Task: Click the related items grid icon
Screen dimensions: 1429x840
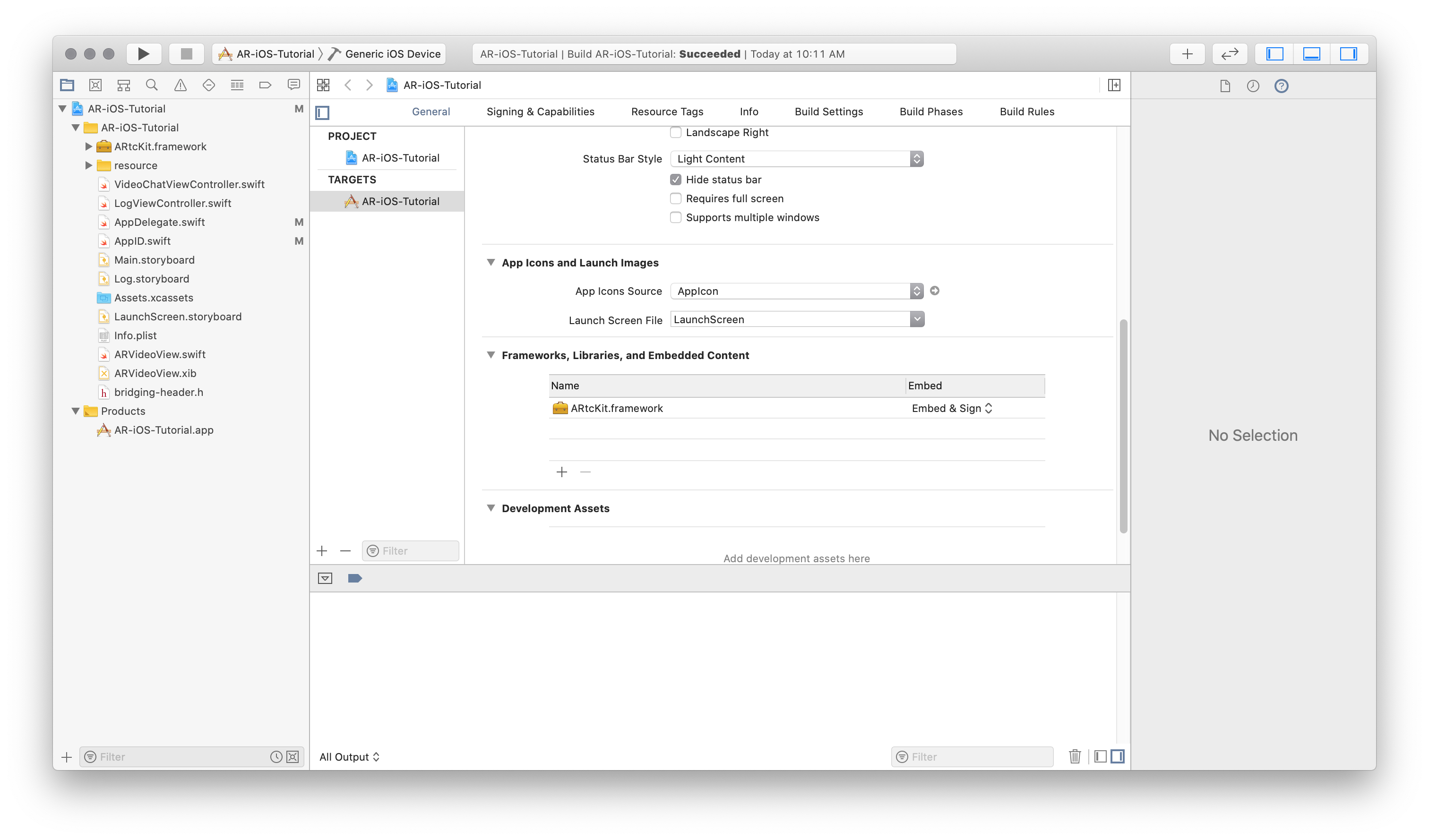Action: [323, 85]
